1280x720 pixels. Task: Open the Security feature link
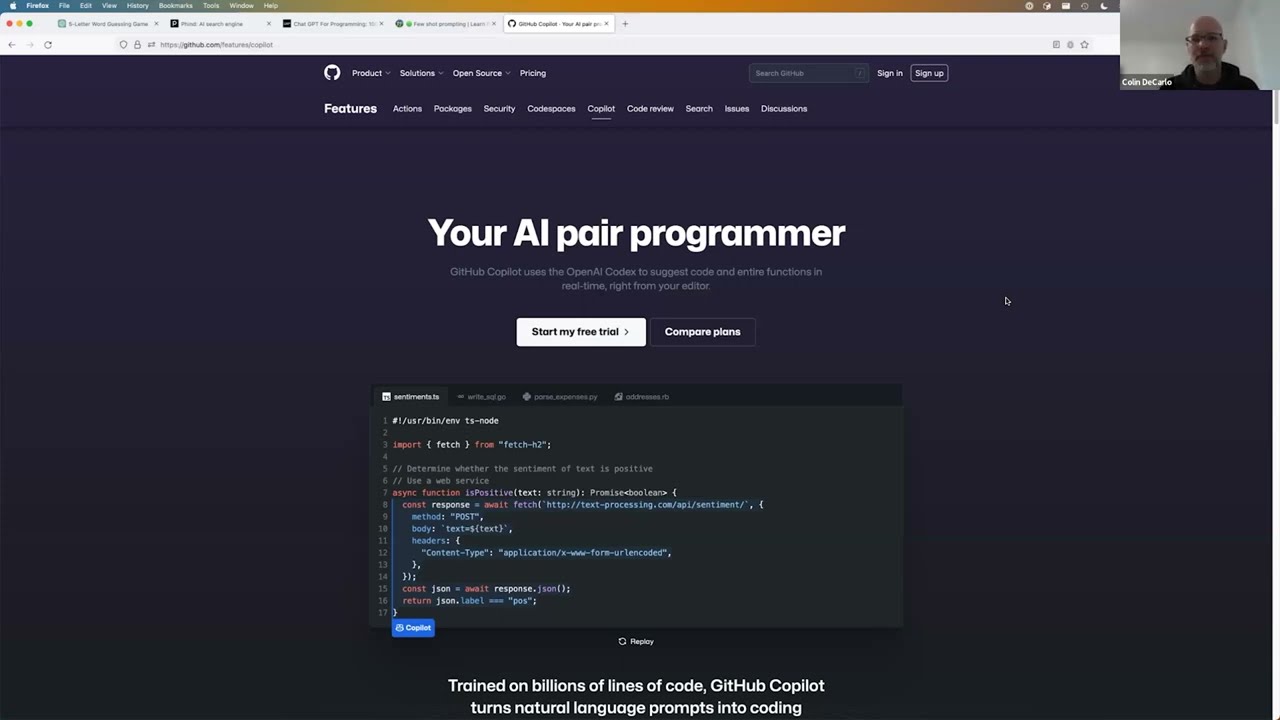tap(499, 109)
